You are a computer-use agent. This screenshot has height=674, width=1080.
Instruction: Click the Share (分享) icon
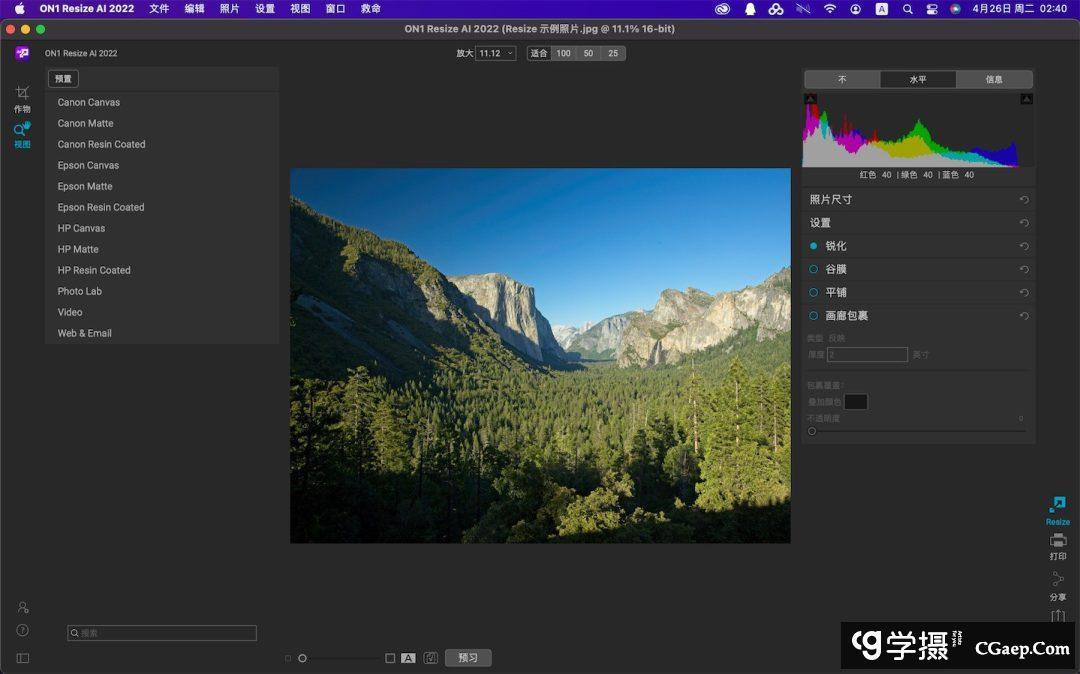[x=1057, y=580]
